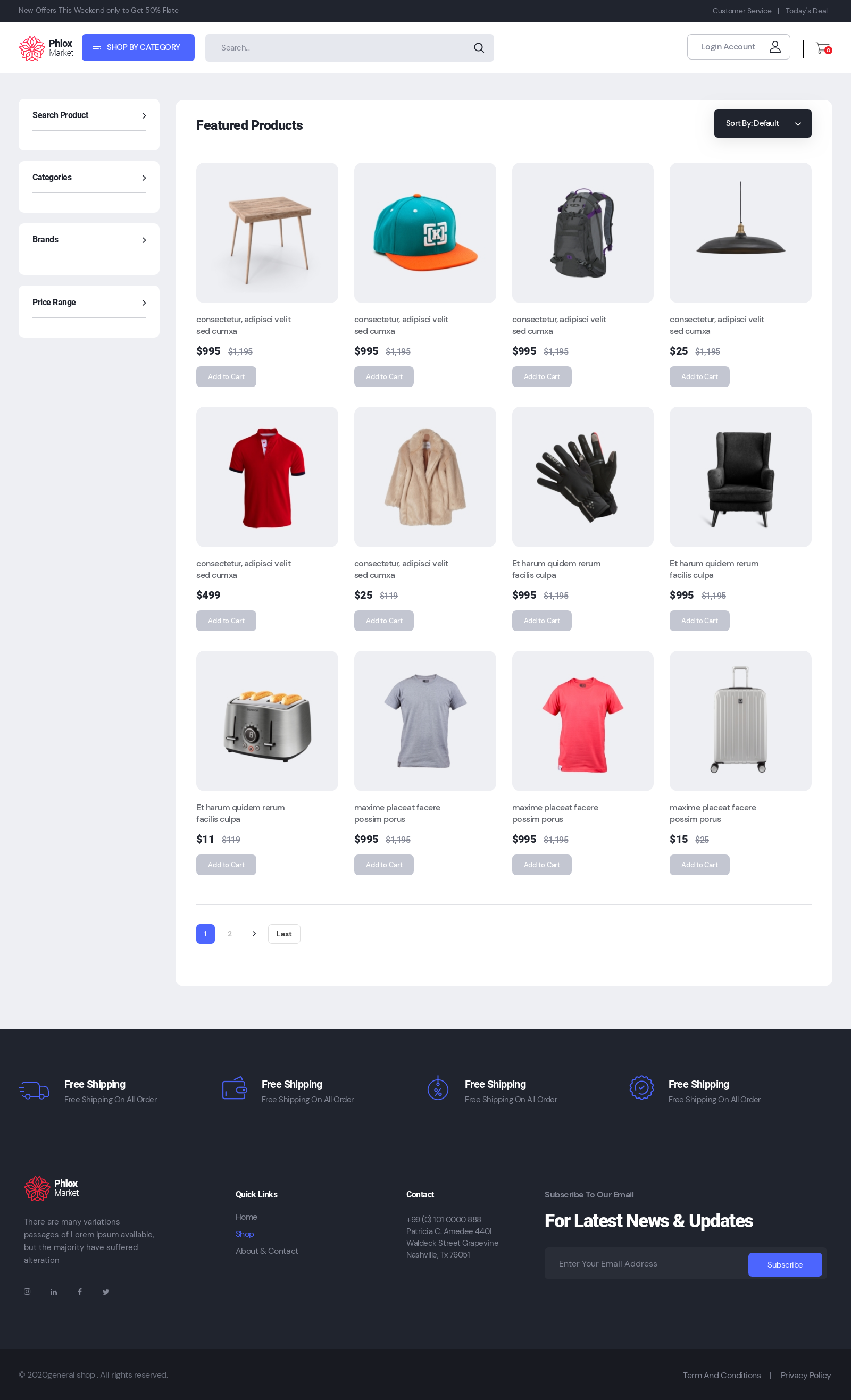
Task: Open the teal cap product thumbnail
Action: [424, 233]
